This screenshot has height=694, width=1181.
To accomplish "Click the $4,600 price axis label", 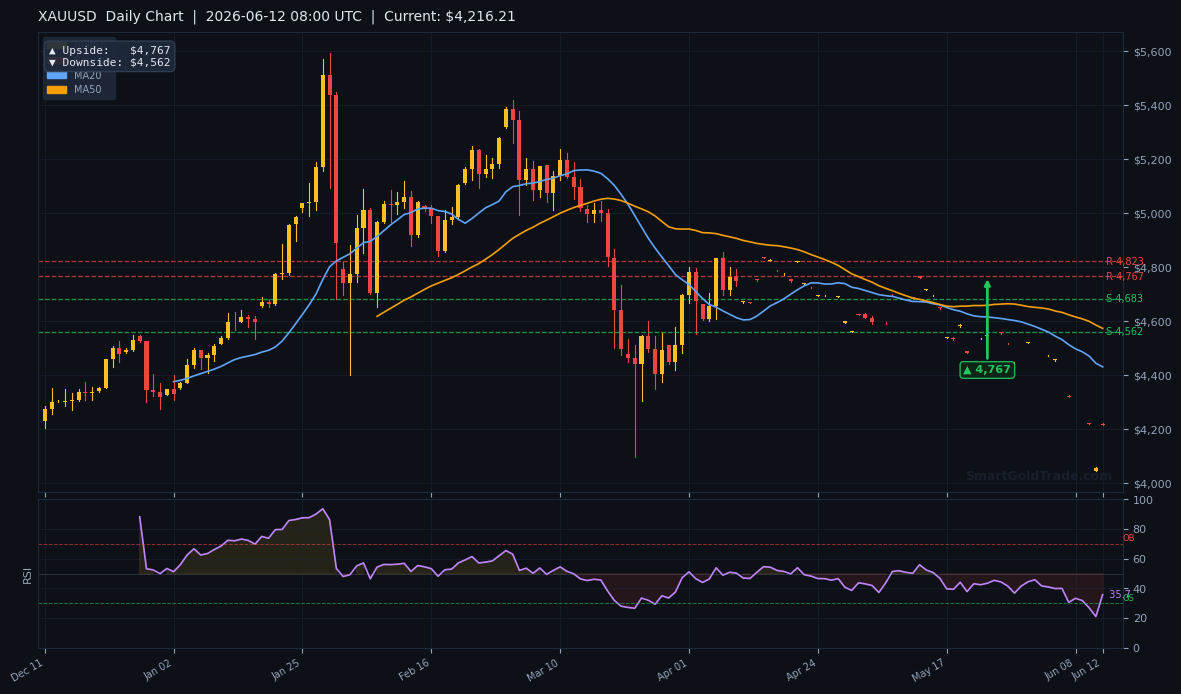I will point(1152,322).
